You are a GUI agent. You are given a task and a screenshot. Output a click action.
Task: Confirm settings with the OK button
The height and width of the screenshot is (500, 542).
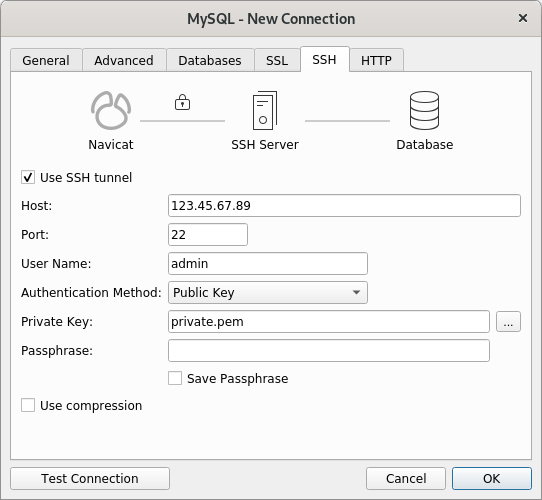tap(492, 479)
